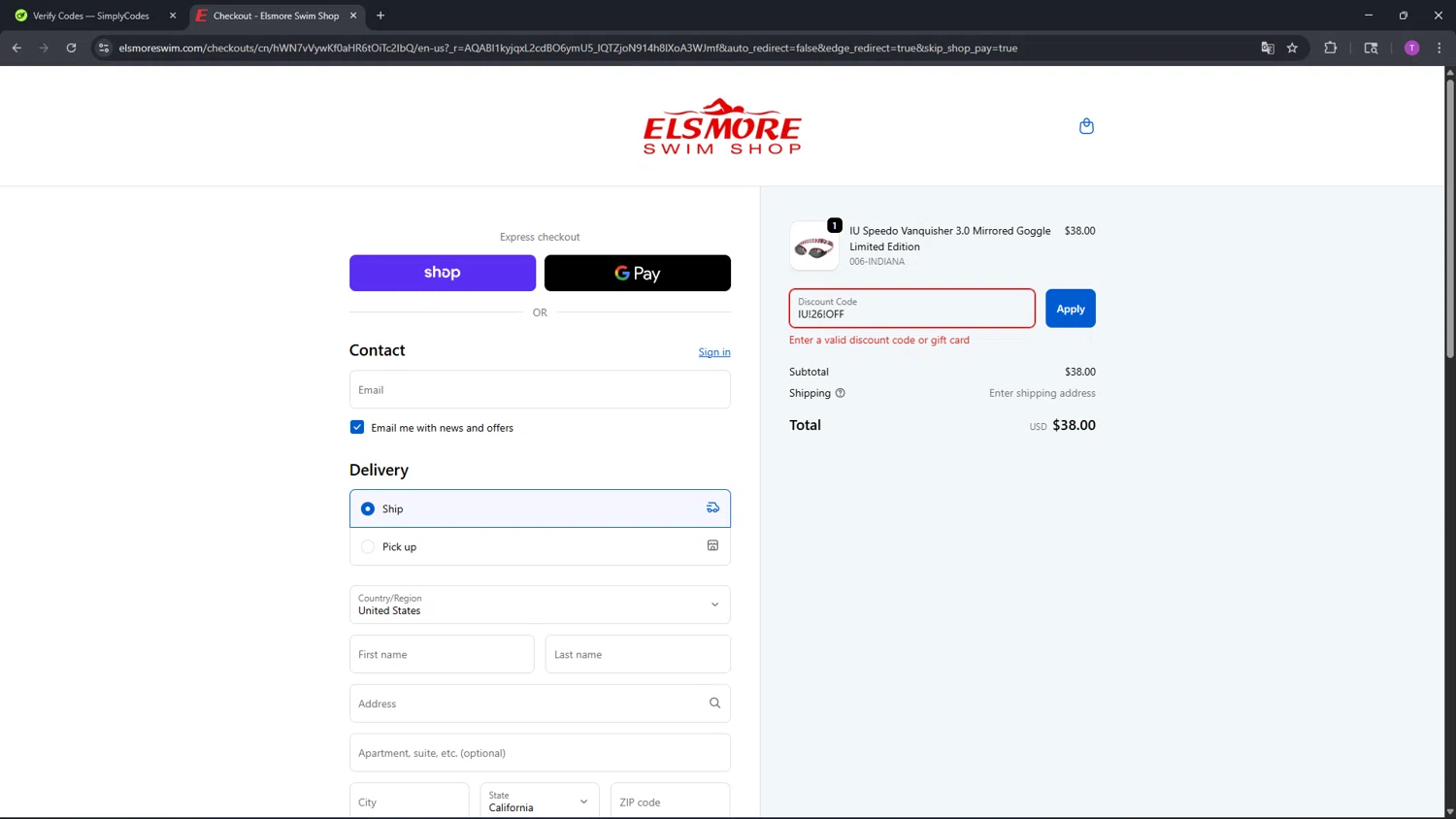Click the Last name field

click(x=638, y=654)
